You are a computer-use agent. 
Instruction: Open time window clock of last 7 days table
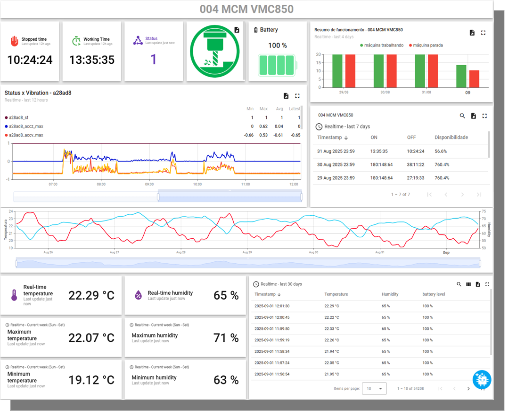319,126
